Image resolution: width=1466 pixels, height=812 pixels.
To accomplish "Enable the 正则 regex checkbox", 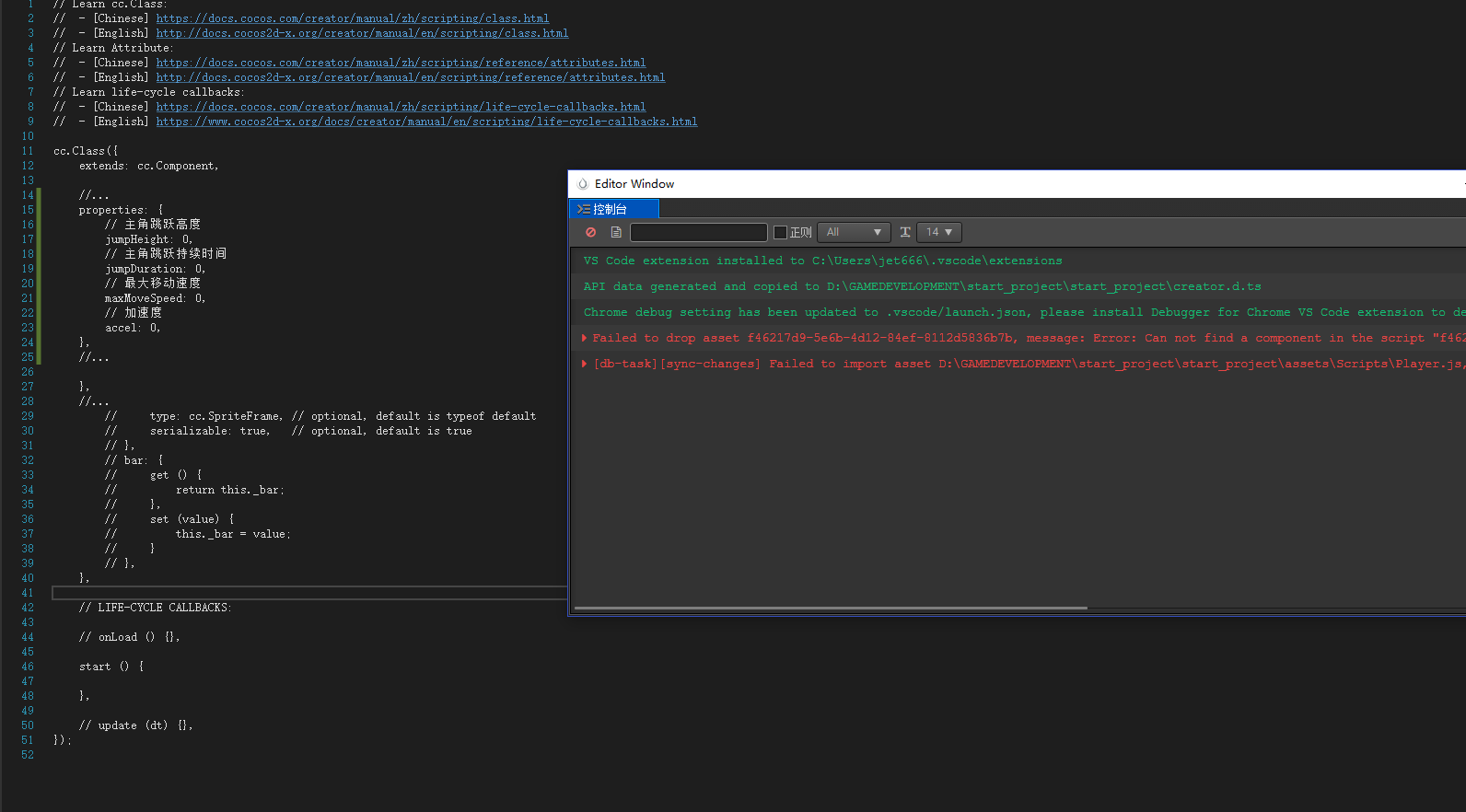I will (780, 232).
